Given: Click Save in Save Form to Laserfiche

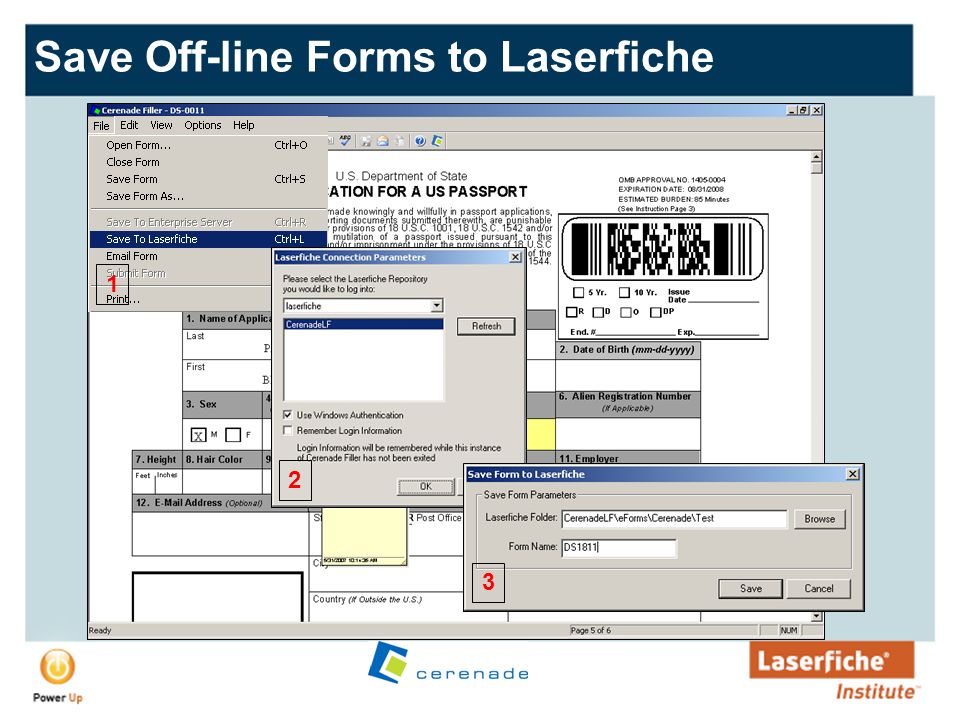Looking at the screenshot, I should tap(751, 589).
